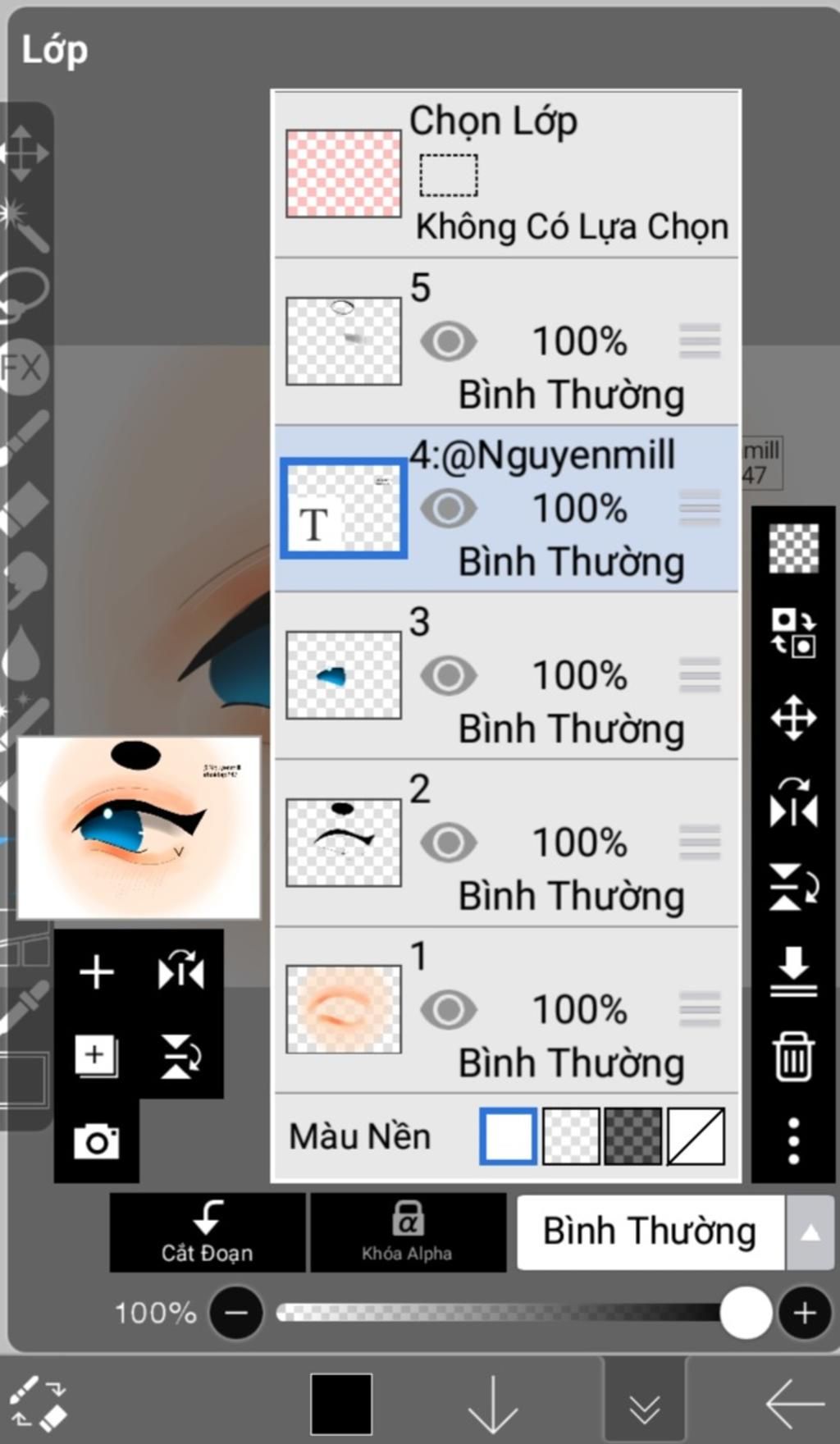
Task: Expand the Bình Thường blend mode arrow
Action: point(810,1232)
